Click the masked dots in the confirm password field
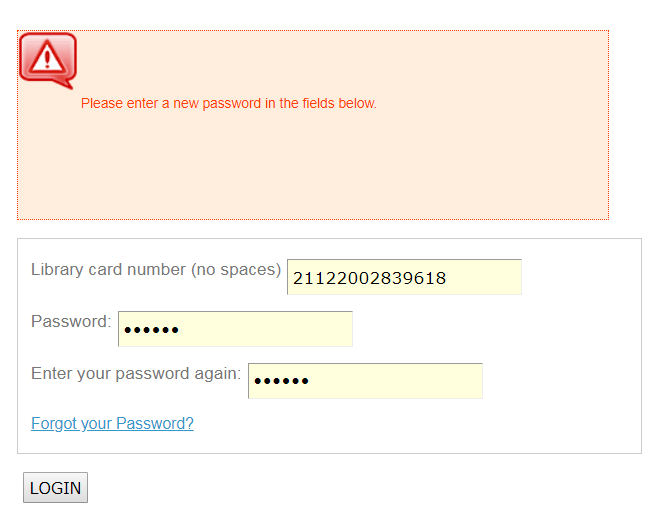The image size is (662, 525). [281, 382]
